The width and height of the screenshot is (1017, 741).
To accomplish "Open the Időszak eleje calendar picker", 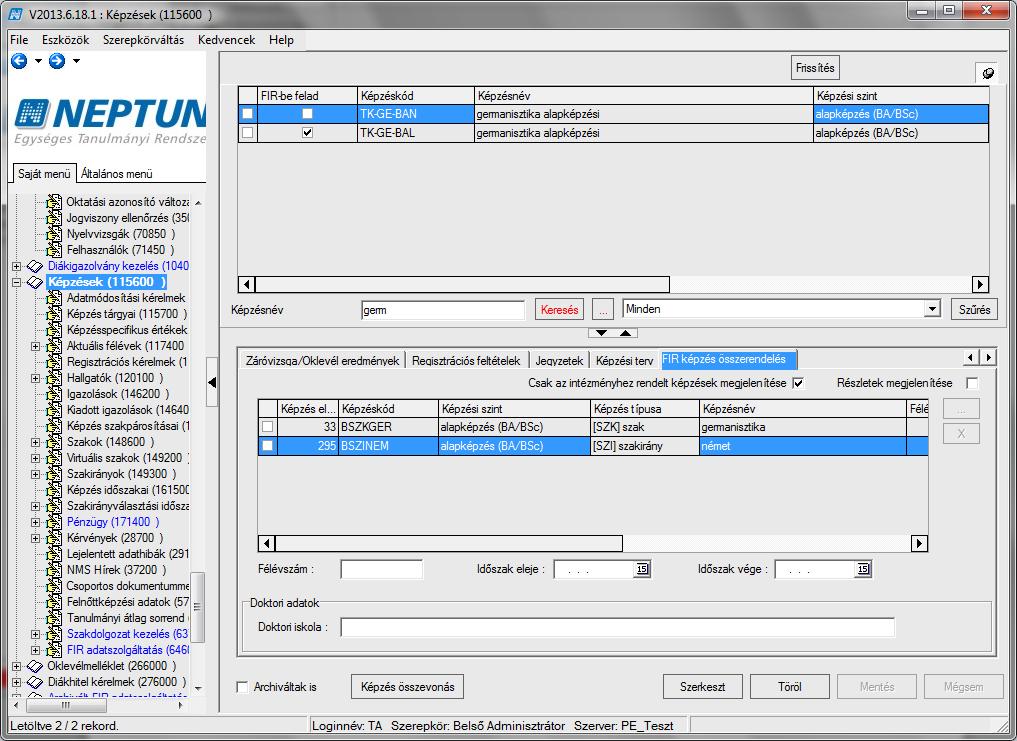I will [642, 569].
